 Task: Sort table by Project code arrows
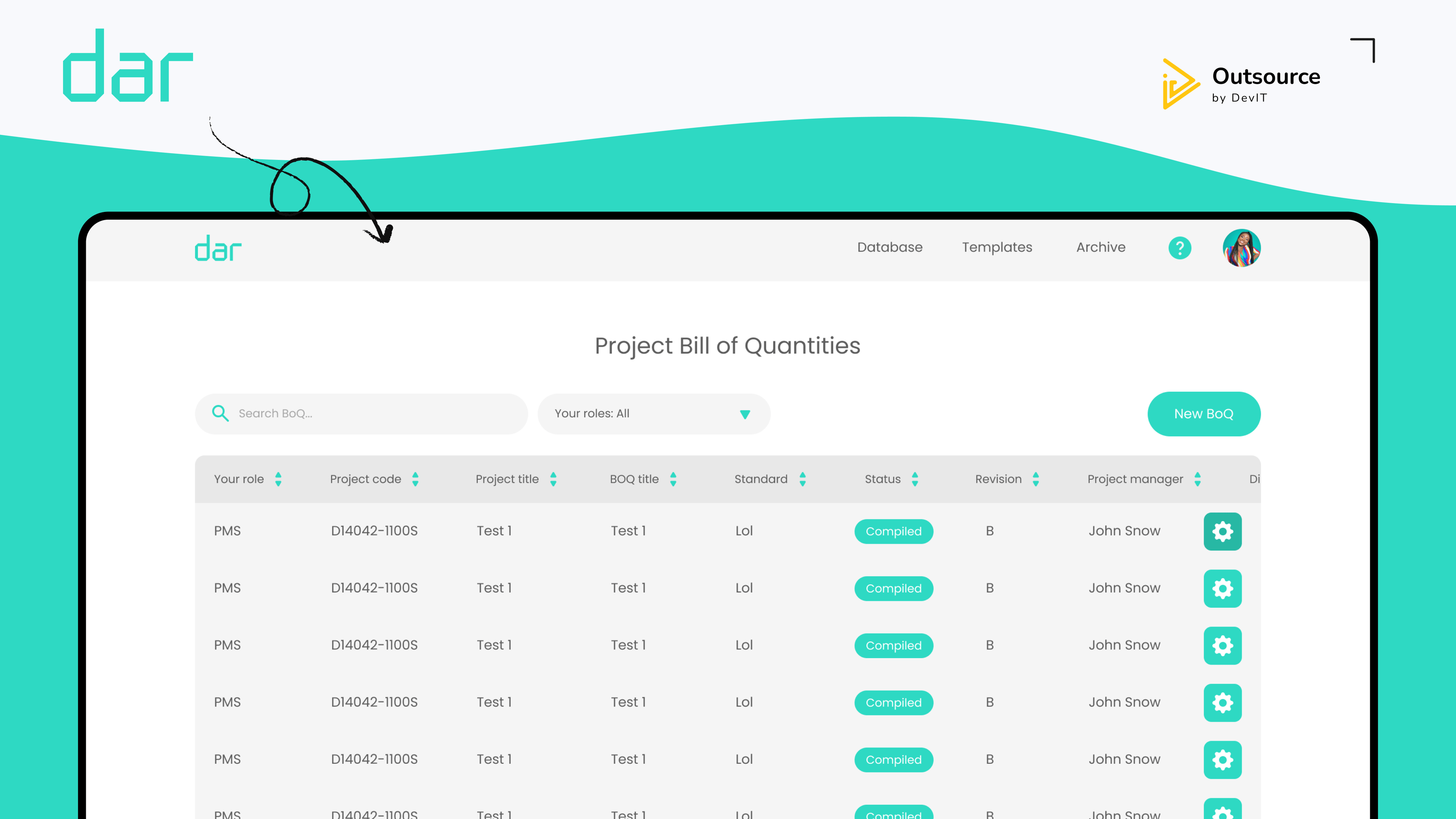(416, 479)
